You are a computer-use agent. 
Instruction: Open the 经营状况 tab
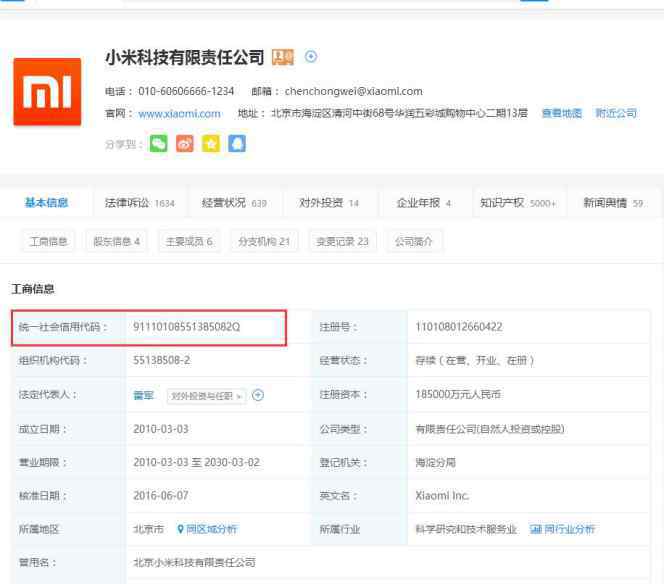tap(234, 203)
